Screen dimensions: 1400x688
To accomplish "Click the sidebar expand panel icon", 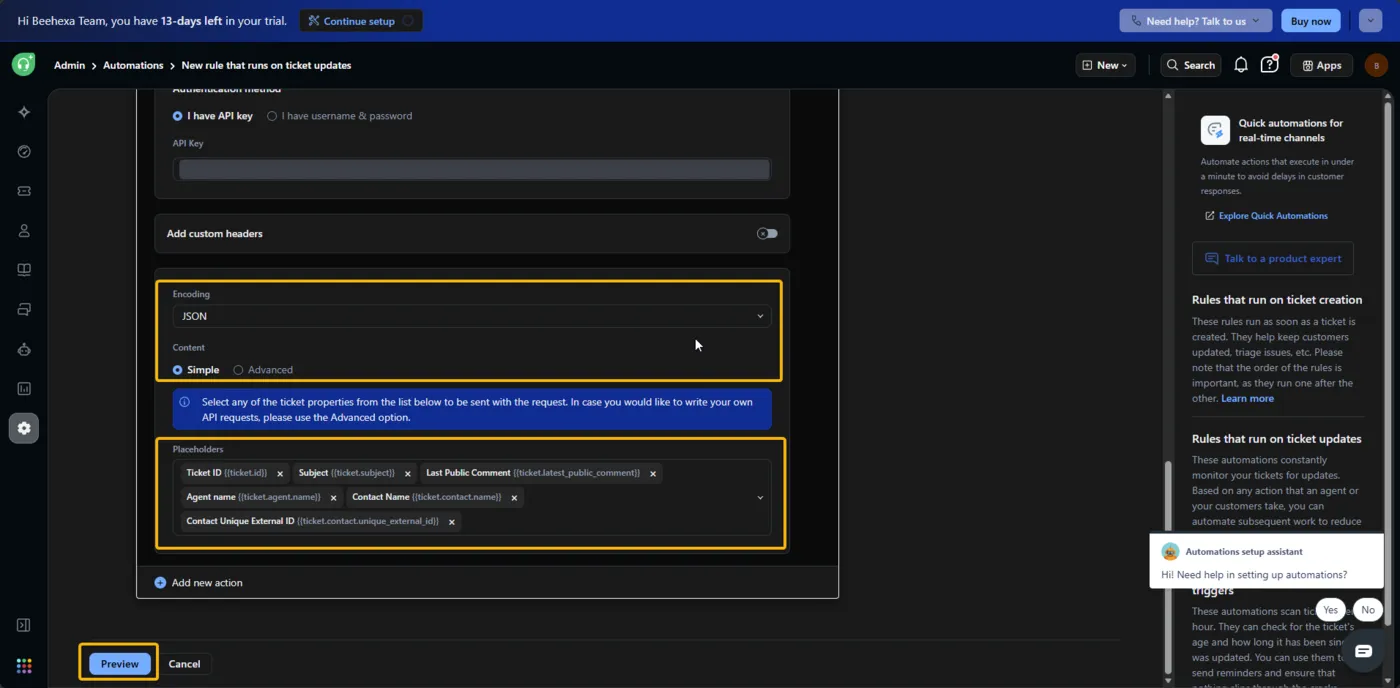I will 24,625.
